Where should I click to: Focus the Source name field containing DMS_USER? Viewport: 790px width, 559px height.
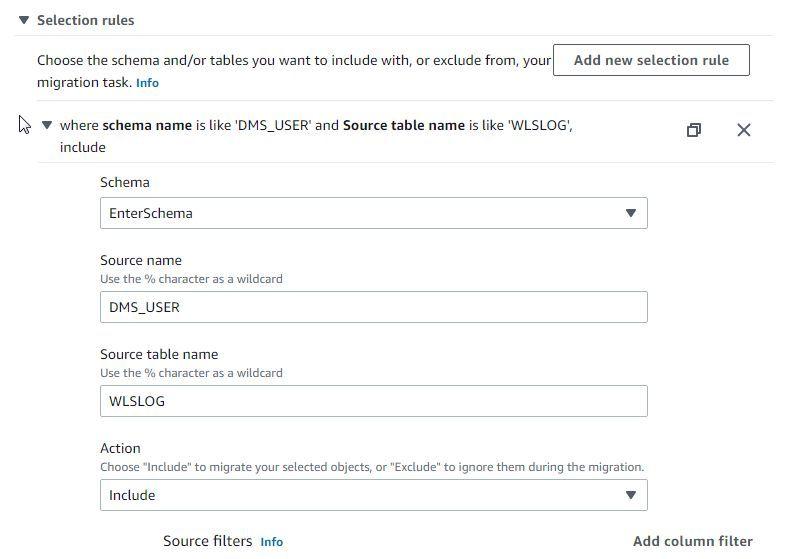pos(373,307)
